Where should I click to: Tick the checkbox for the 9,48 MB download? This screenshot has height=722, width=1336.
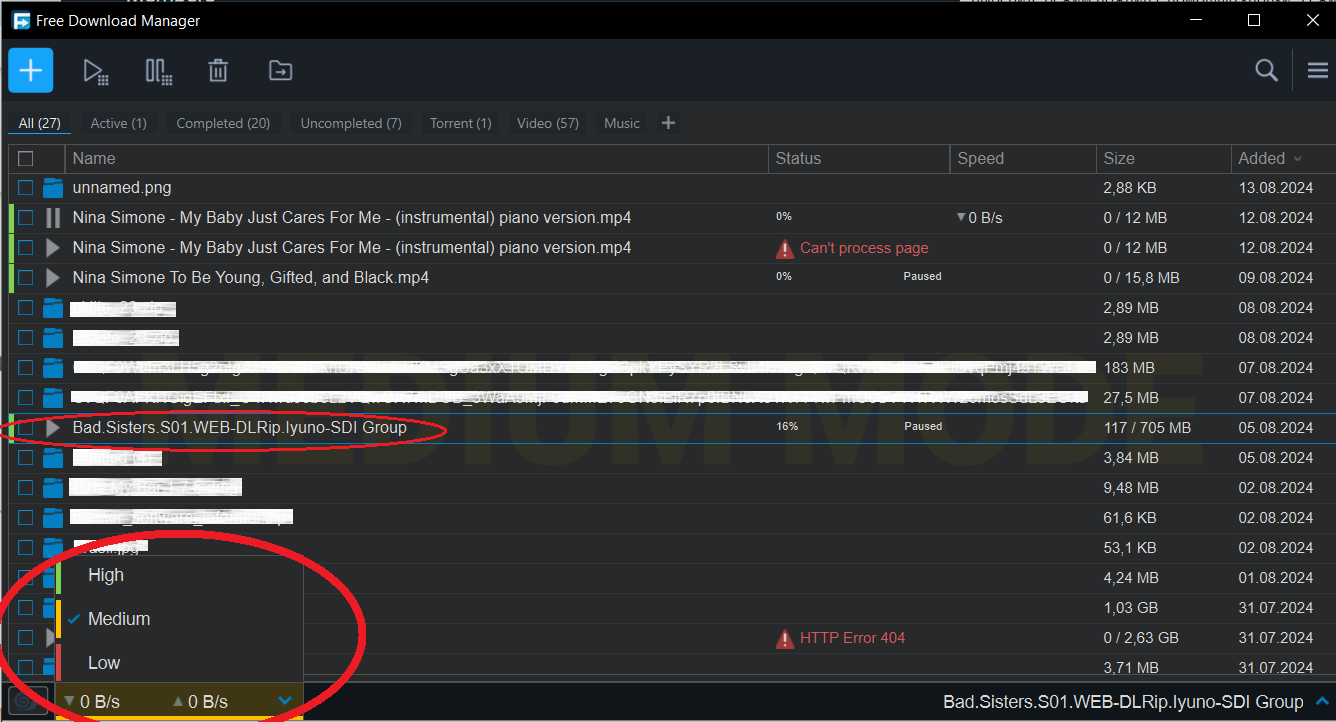pyautogui.click(x=26, y=488)
